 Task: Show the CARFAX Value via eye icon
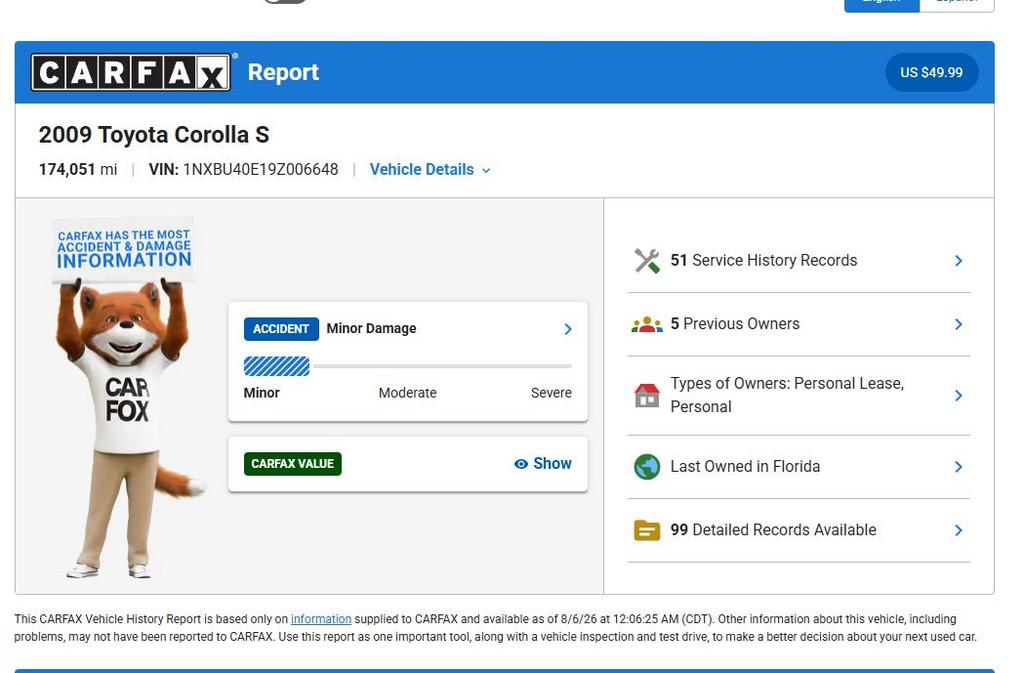520,464
